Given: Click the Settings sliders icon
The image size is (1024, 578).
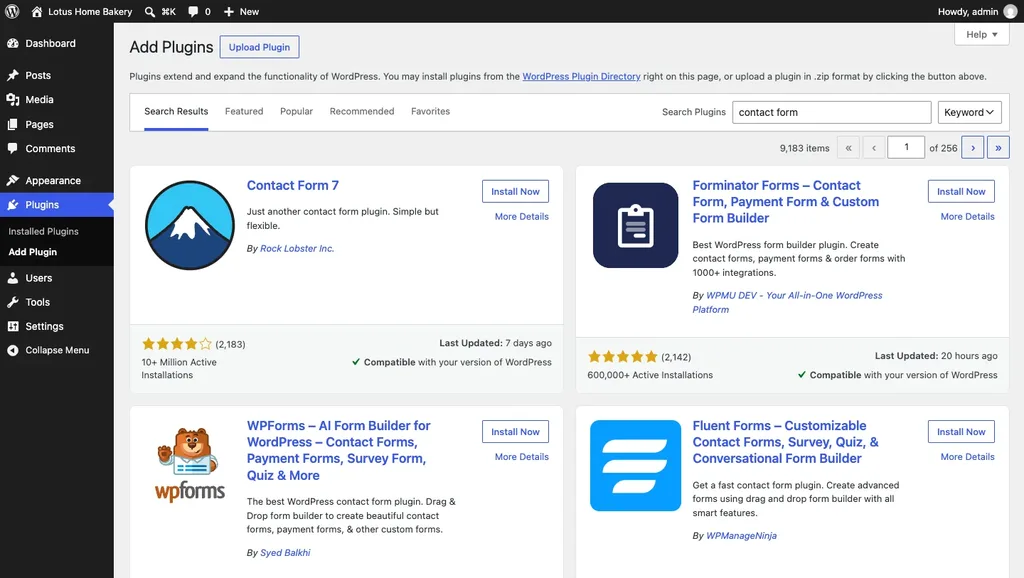Looking at the screenshot, I should [12, 326].
